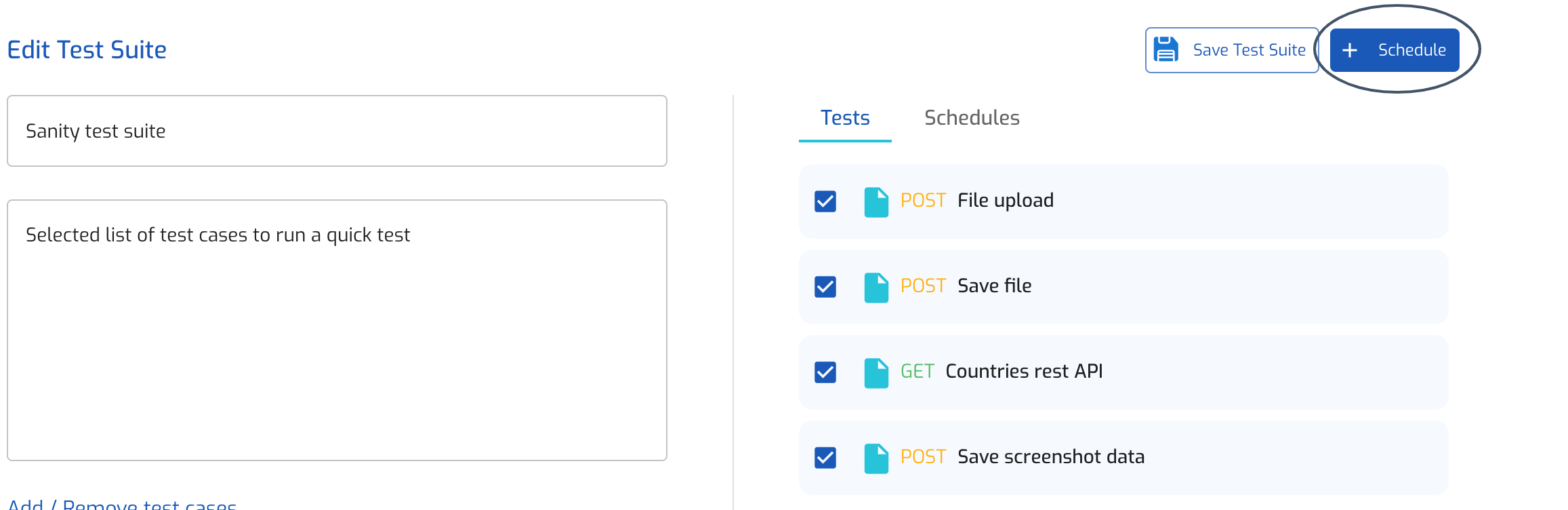The height and width of the screenshot is (510, 1568).
Task: Focus the Sanity test suite name field
Action: pos(337,131)
